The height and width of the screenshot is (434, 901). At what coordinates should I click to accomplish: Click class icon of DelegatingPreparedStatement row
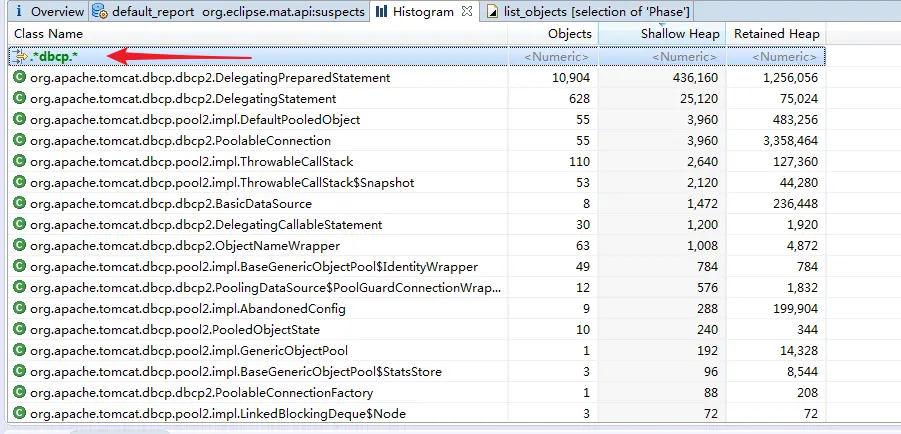20,78
